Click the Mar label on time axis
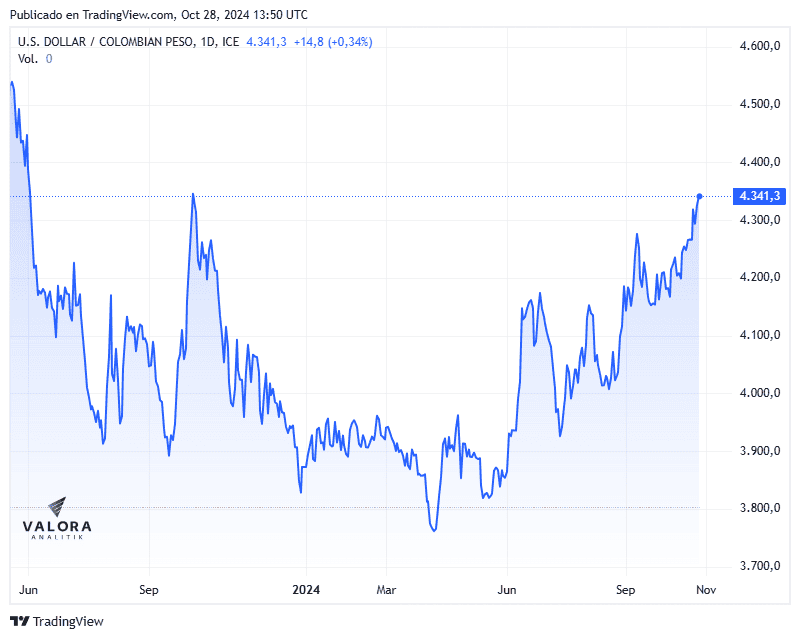800x639 pixels. (386, 590)
